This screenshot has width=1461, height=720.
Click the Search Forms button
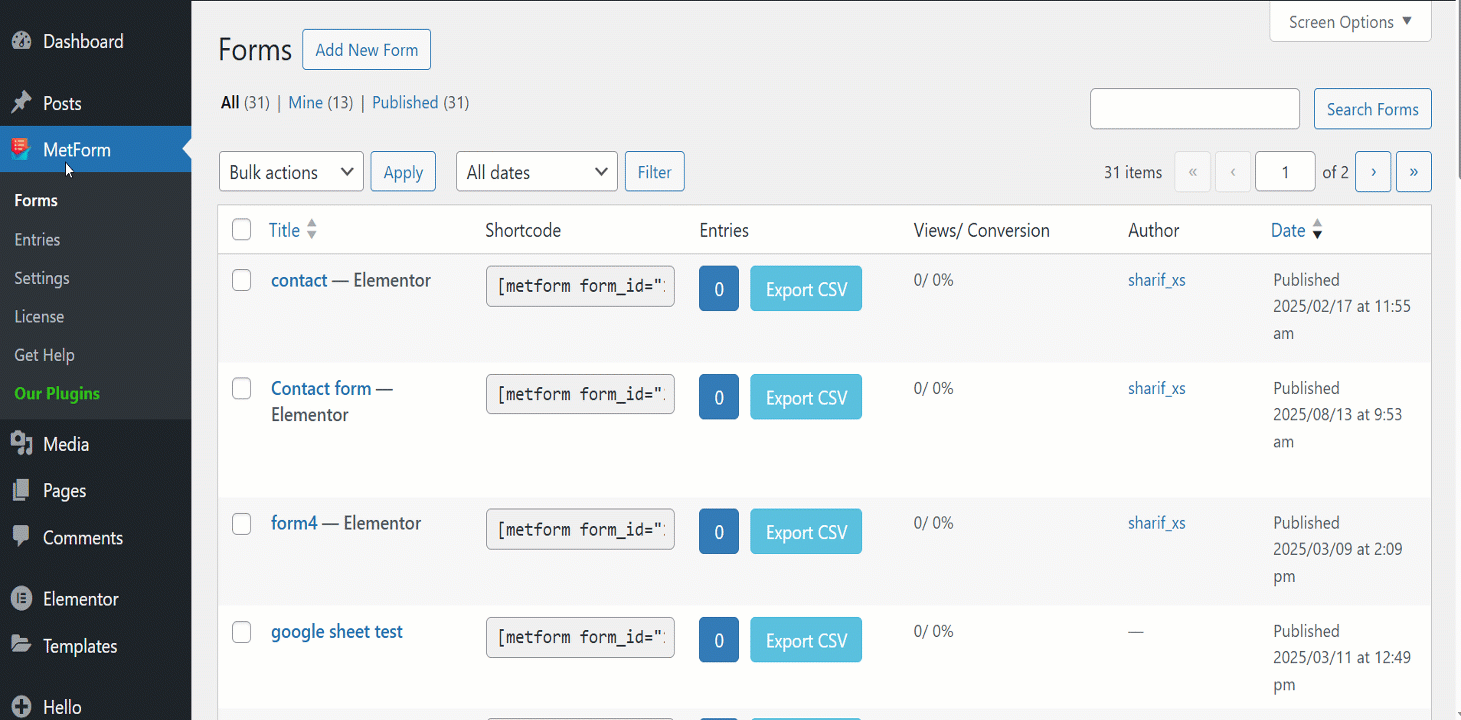1372,109
